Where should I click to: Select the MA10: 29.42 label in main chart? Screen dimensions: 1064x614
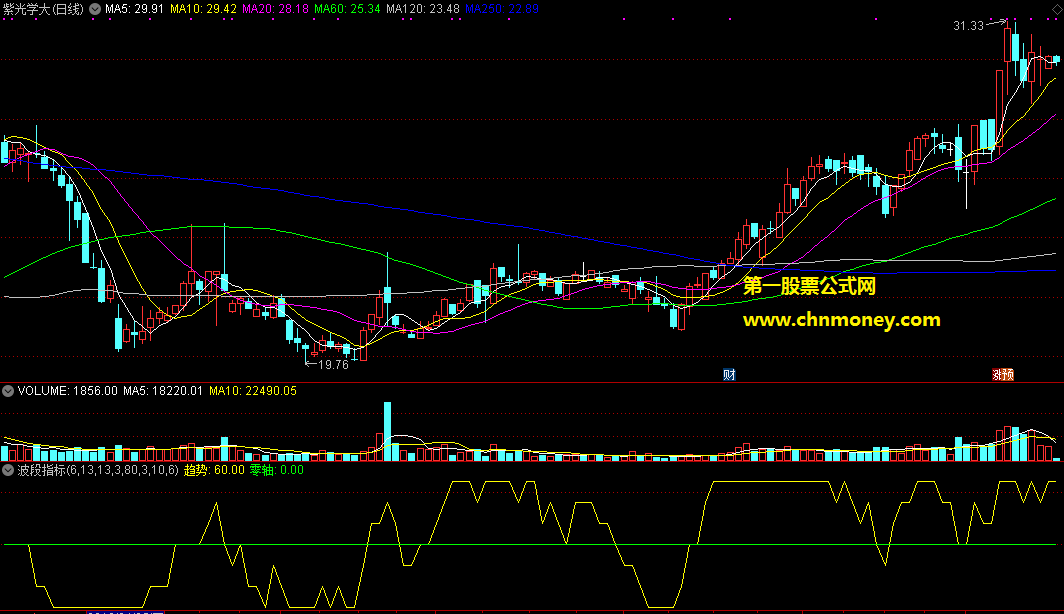pyautogui.click(x=204, y=9)
